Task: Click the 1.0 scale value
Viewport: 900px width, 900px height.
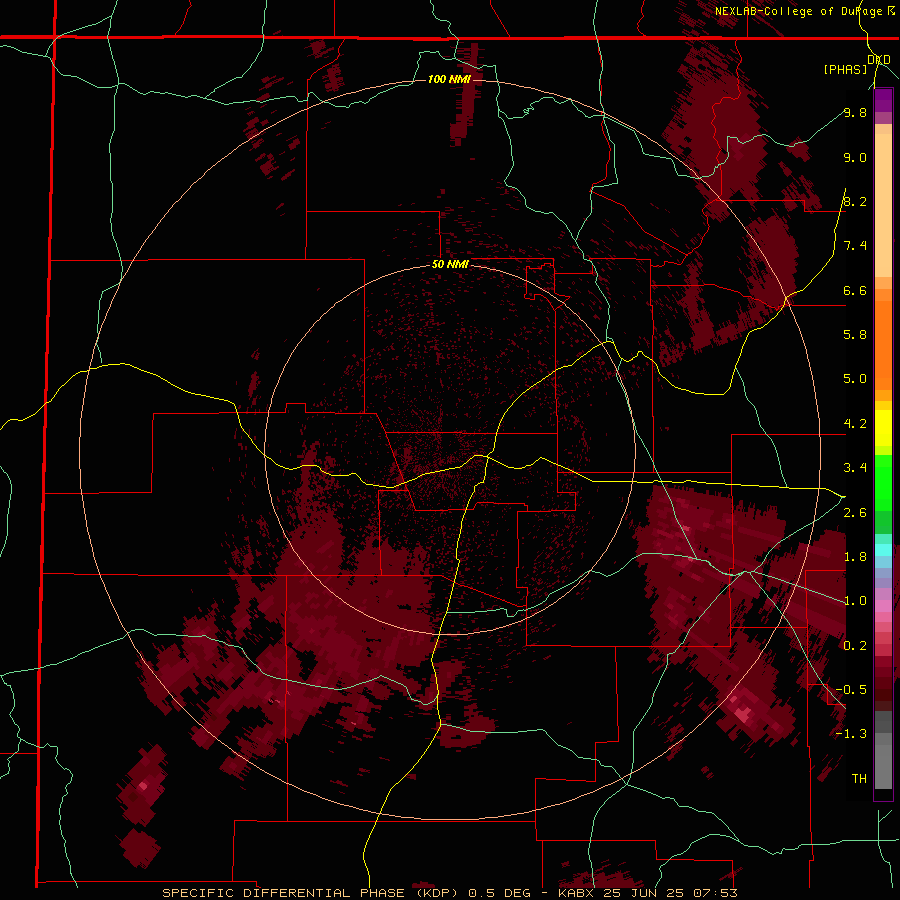Action: [855, 601]
